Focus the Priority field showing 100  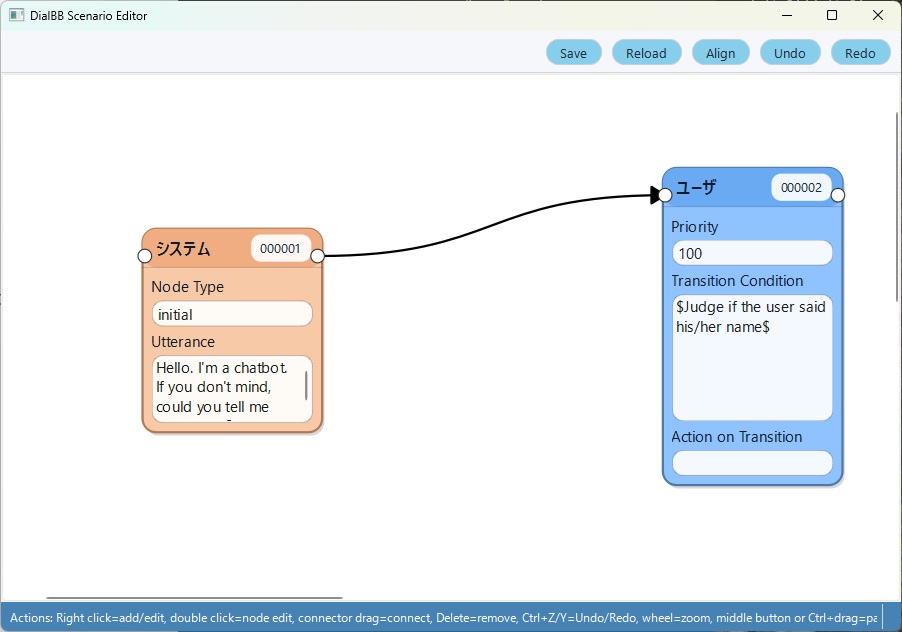752,253
